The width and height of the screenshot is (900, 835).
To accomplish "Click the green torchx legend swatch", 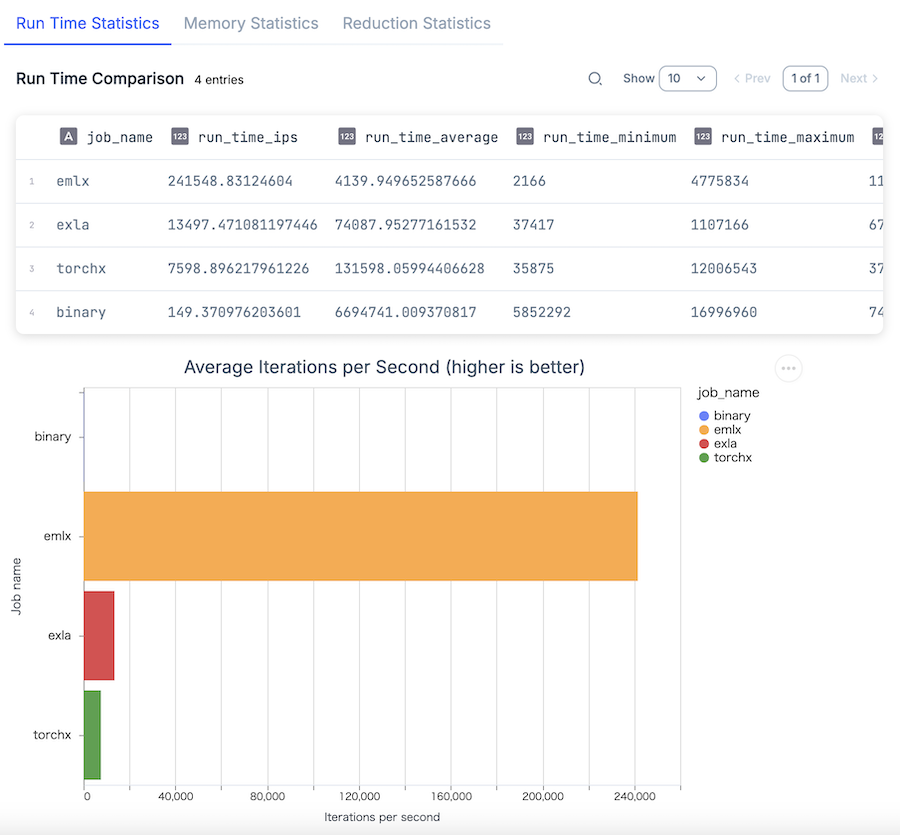I will (x=704, y=457).
